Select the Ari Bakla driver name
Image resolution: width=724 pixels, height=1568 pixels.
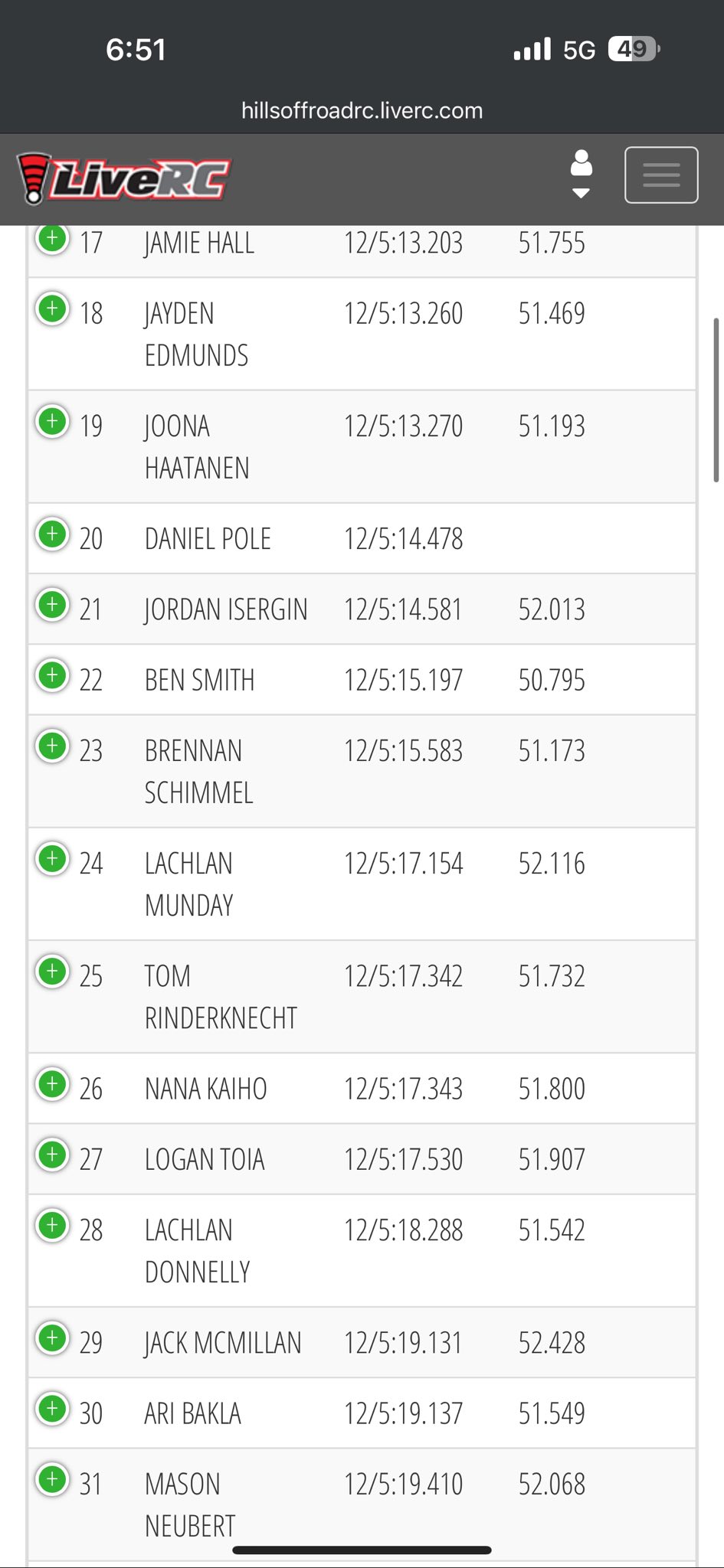[x=192, y=1413]
